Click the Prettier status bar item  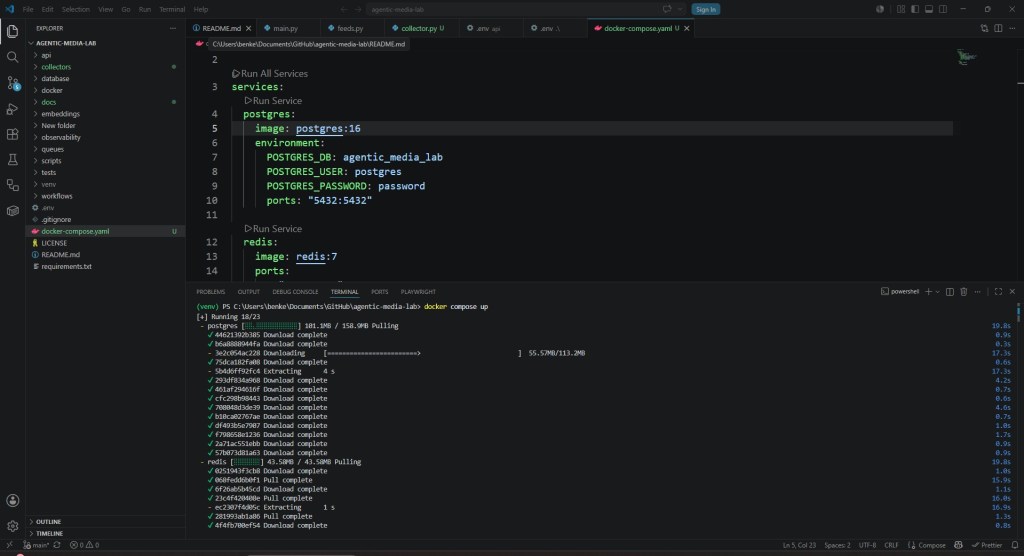(987, 545)
